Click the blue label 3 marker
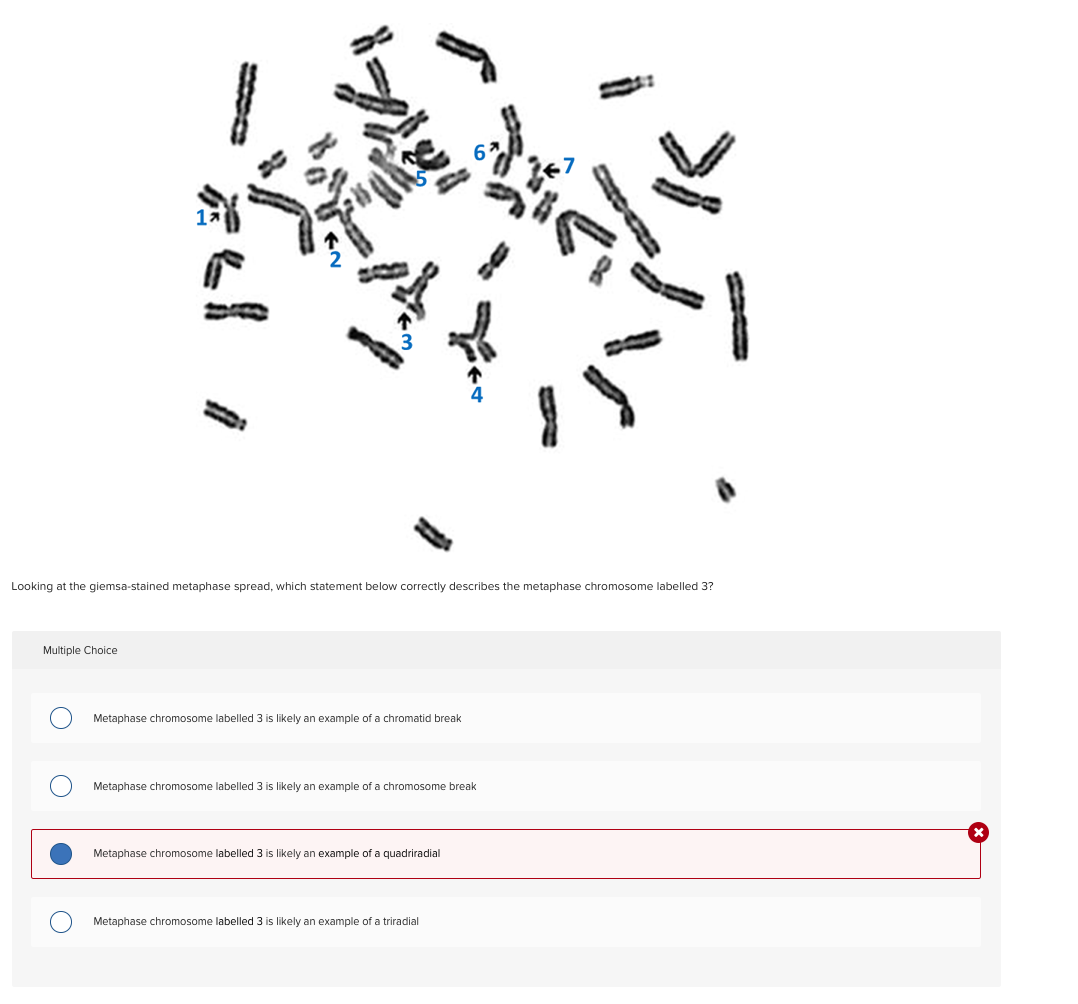Viewport: 1078px width, 1004px height. tap(407, 342)
